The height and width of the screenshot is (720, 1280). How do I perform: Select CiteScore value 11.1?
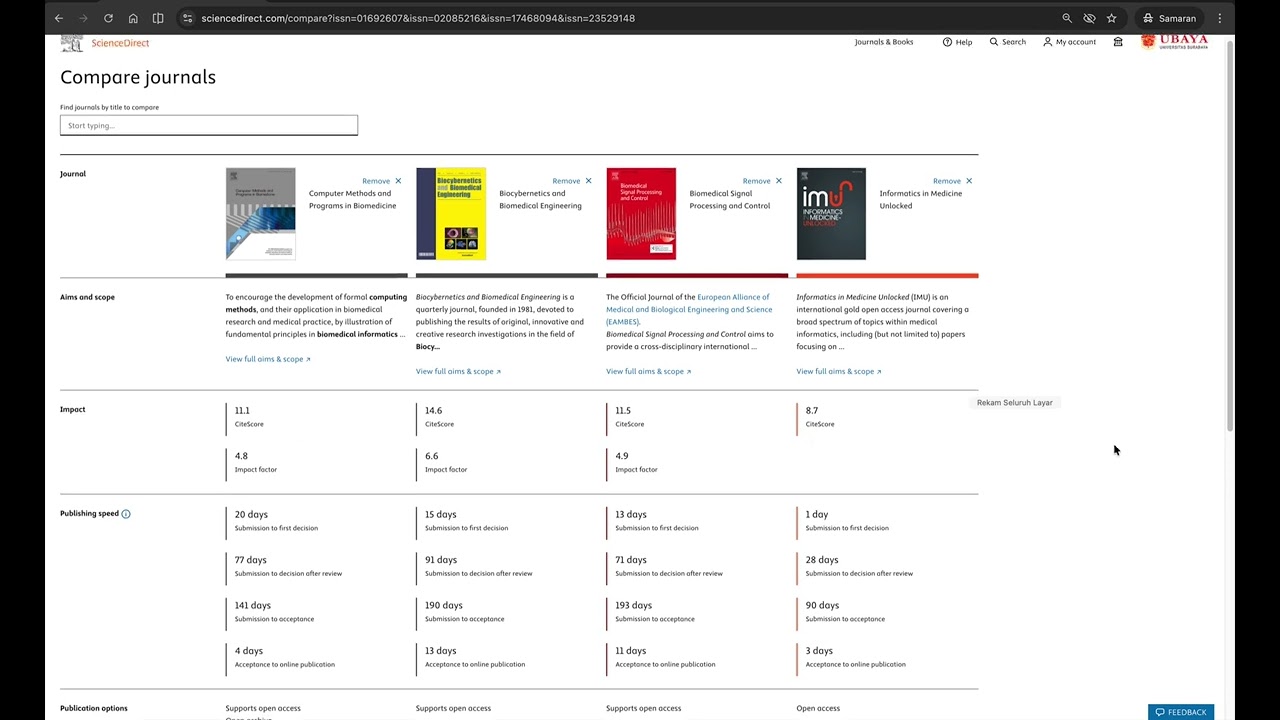tap(242, 410)
